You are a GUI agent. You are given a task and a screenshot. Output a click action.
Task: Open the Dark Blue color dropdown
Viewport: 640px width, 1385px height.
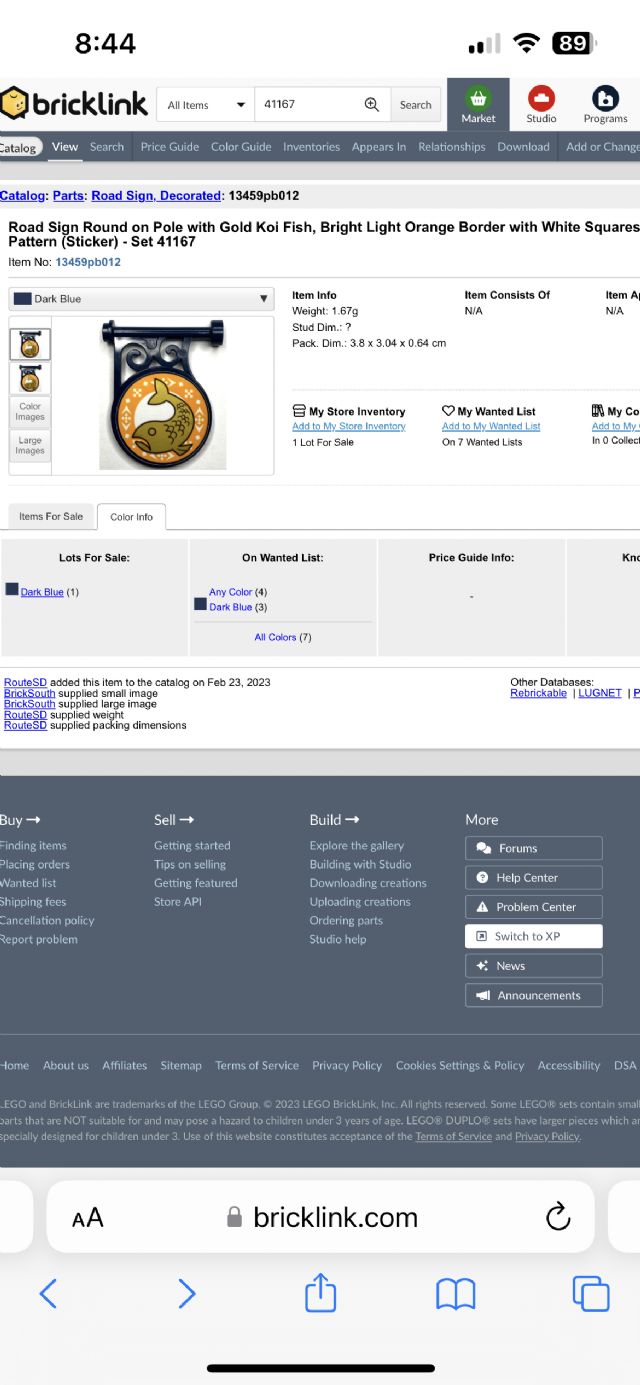pyautogui.click(x=141, y=299)
